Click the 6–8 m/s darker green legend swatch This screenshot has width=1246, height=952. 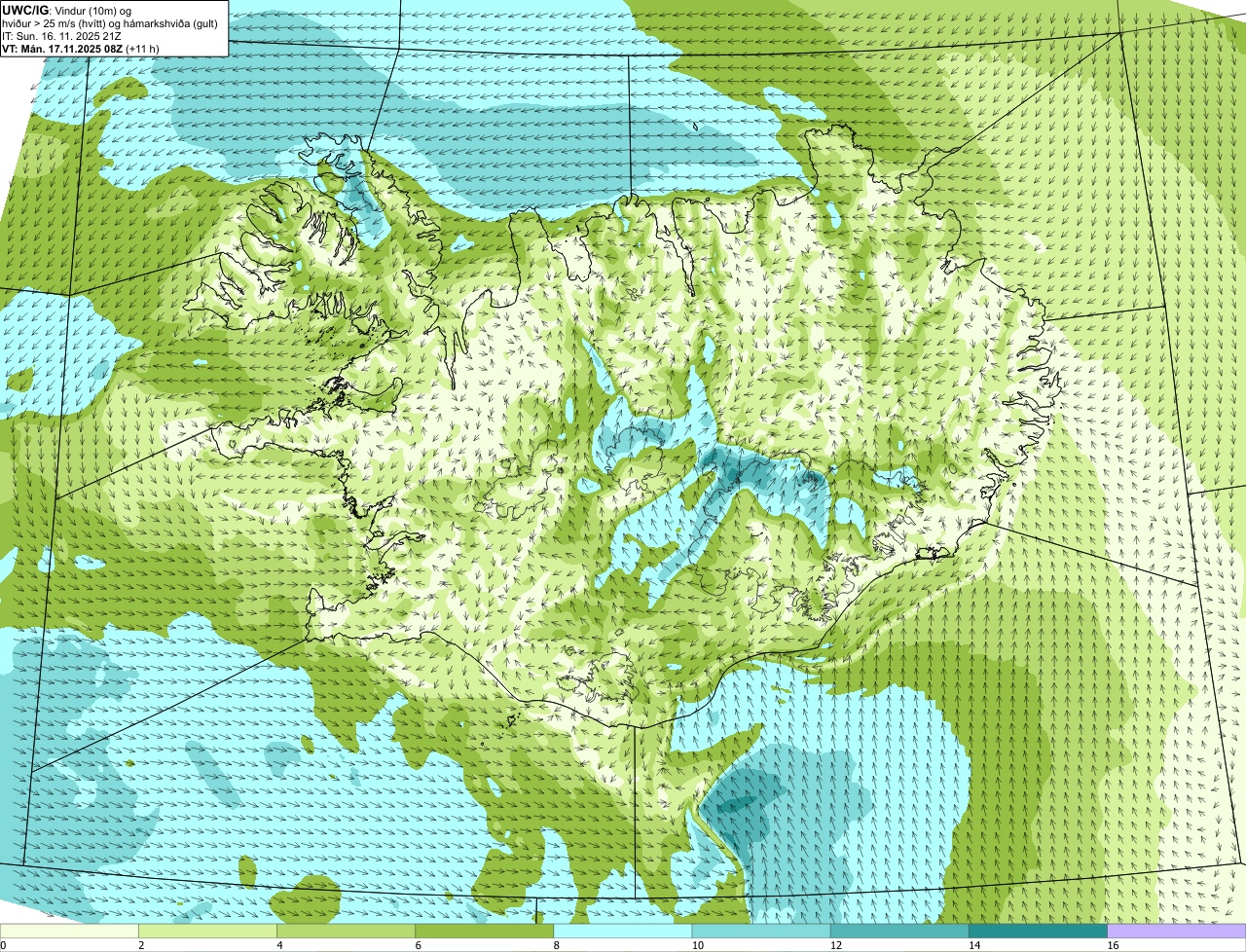pyautogui.click(x=485, y=932)
